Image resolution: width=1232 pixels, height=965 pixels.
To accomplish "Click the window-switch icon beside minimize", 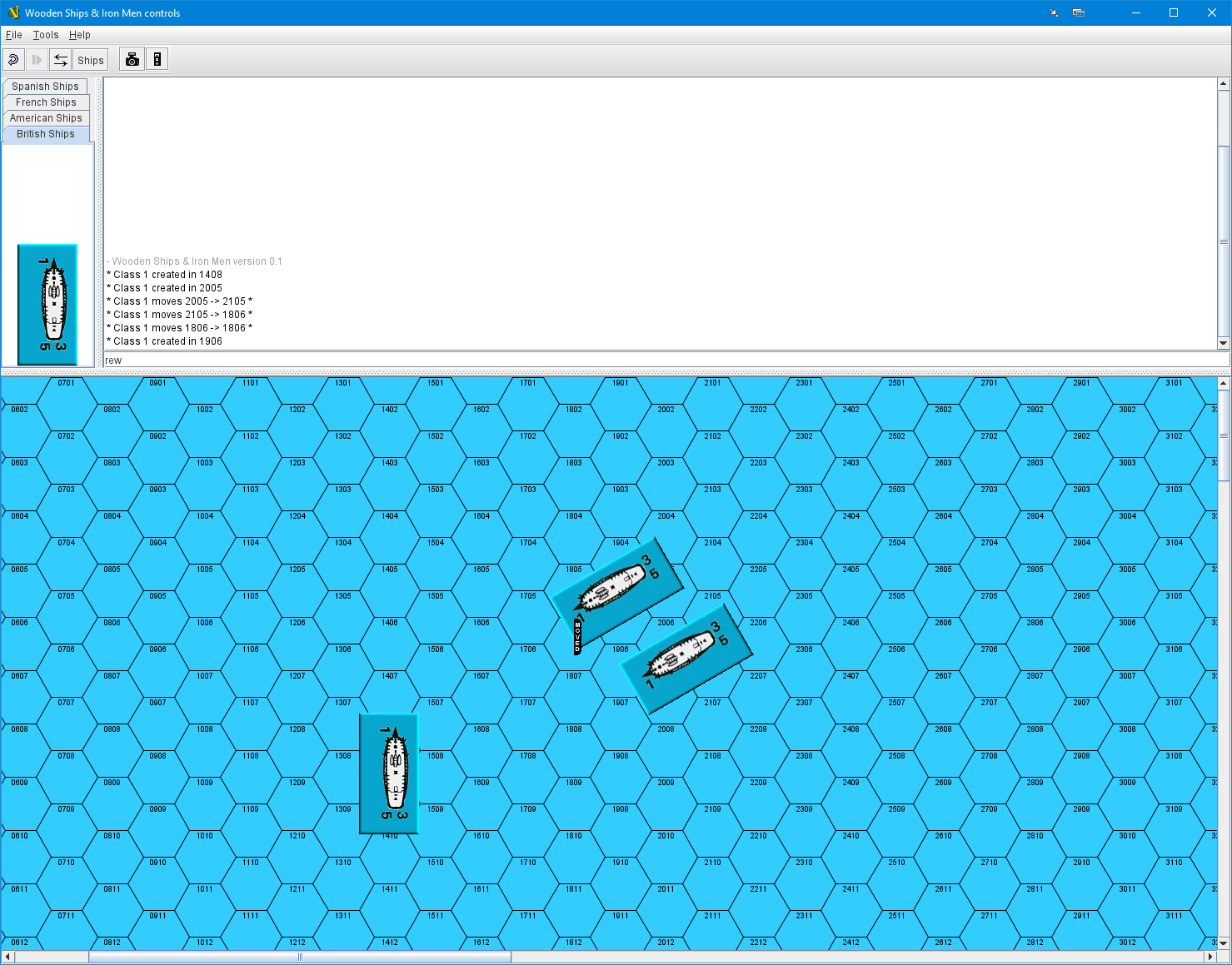I will pos(1078,12).
